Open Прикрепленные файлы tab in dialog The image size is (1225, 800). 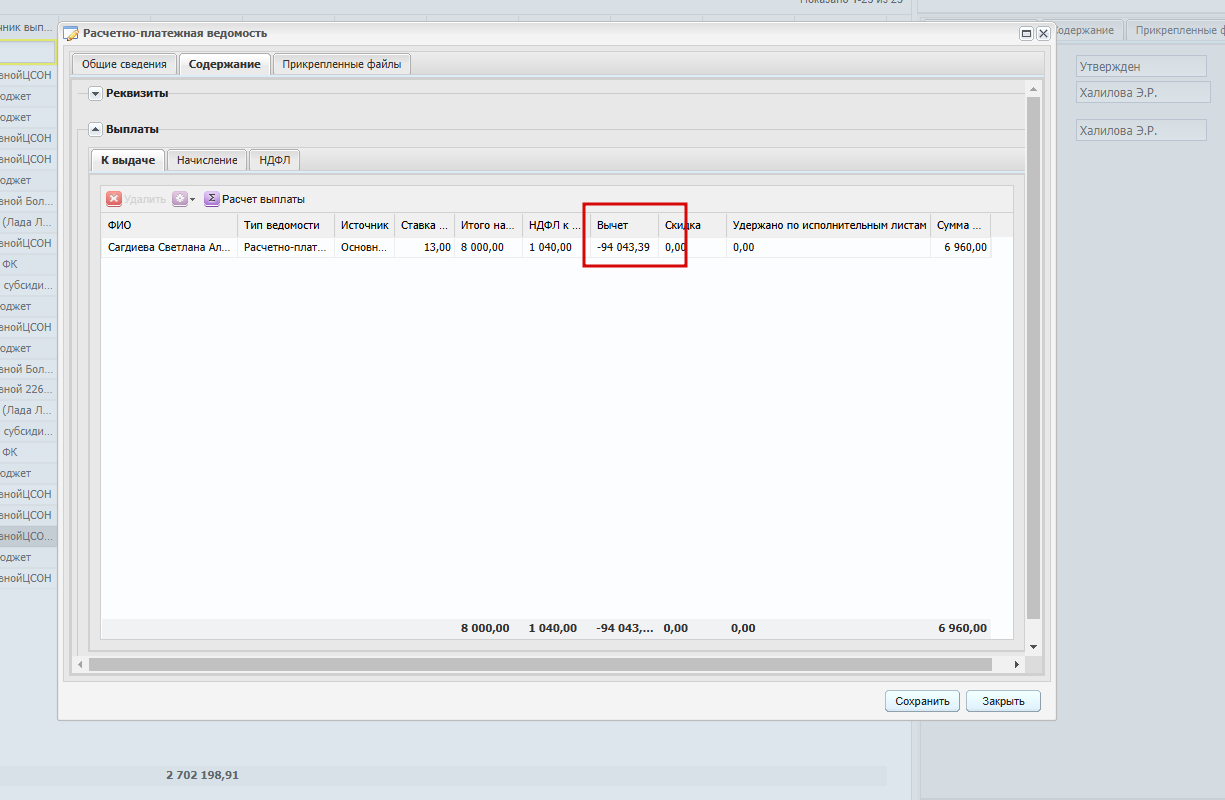(342, 64)
